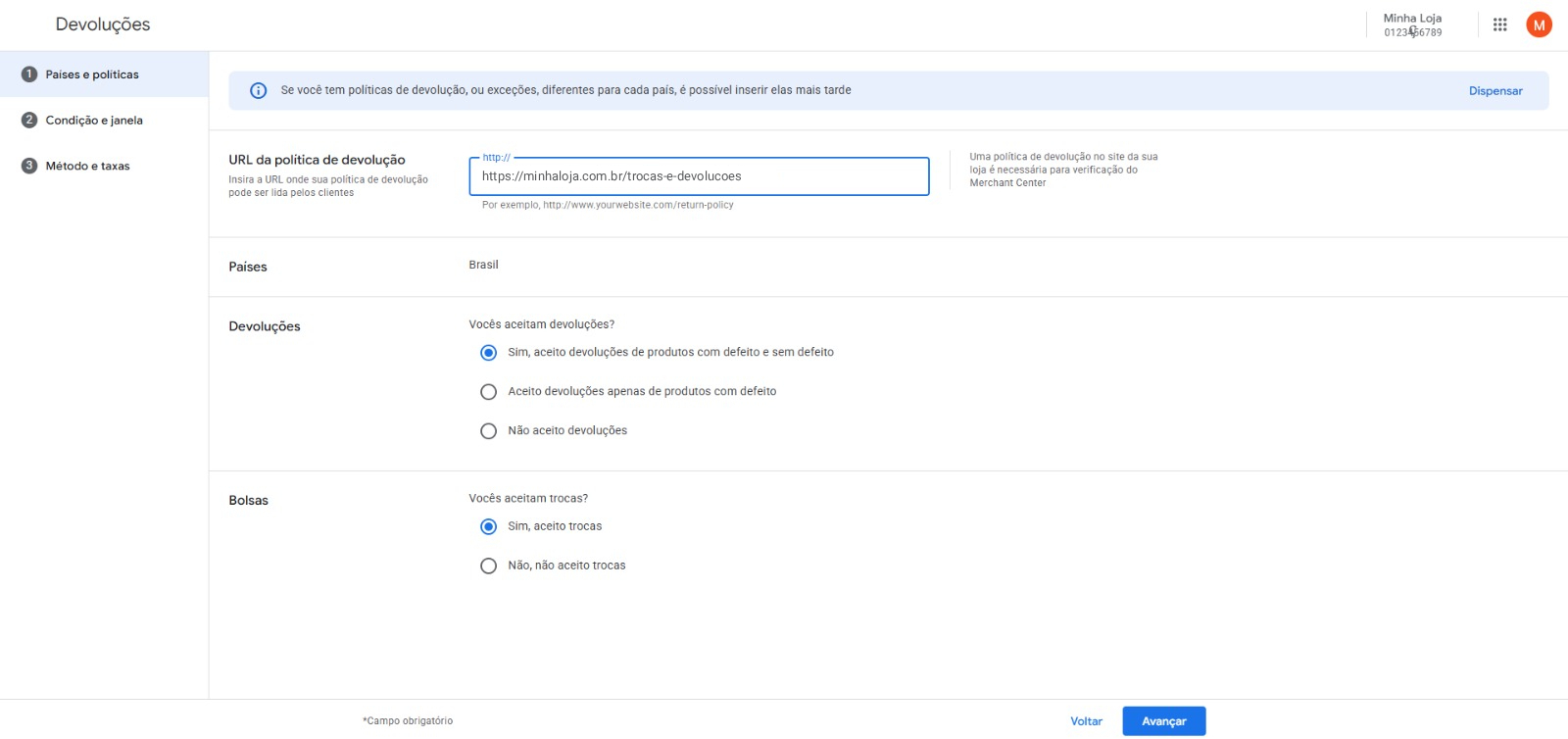This screenshot has height=739, width=1568.
Task: Switch to 'Método e taxas' step
Action: (x=87, y=167)
